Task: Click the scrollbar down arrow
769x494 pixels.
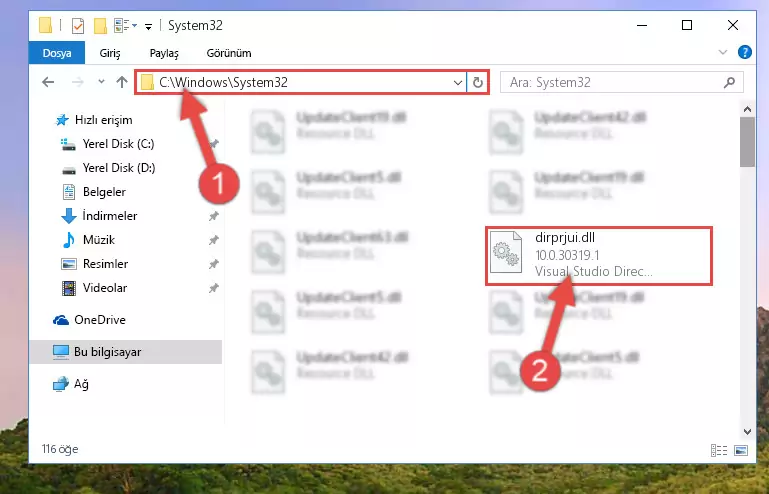Action: [747, 432]
